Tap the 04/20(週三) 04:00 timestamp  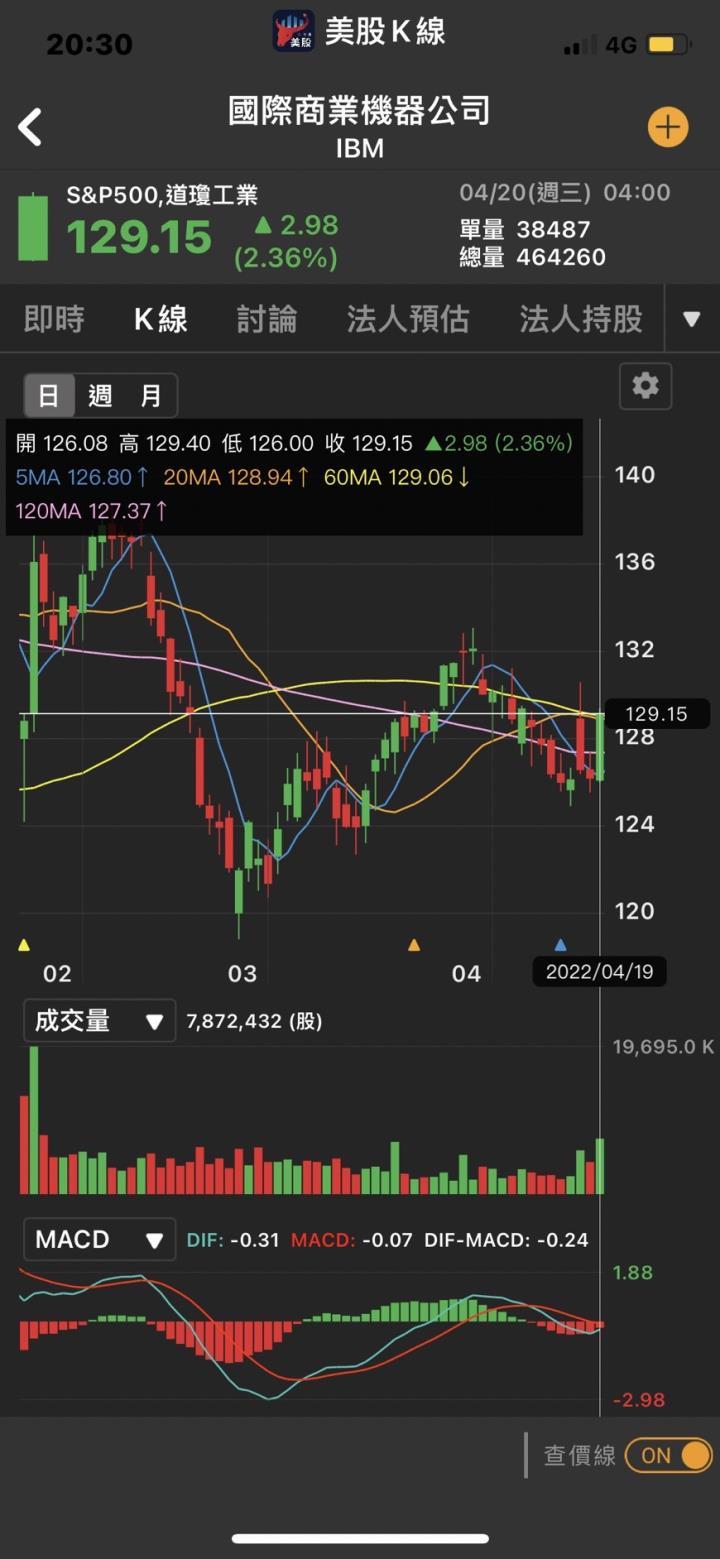pyautogui.click(x=565, y=192)
